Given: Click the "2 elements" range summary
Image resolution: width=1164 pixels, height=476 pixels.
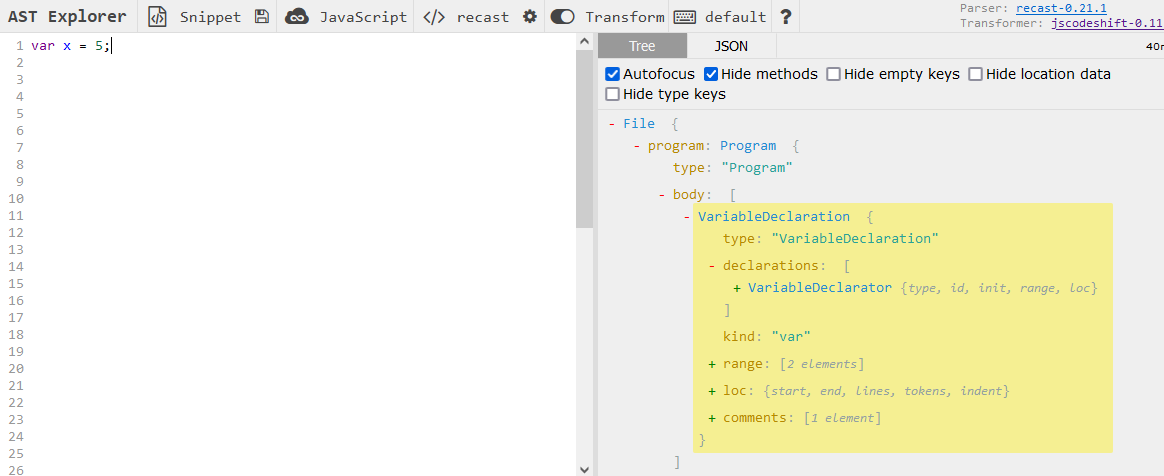Looking at the screenshot, I should [x=822, y=364].
